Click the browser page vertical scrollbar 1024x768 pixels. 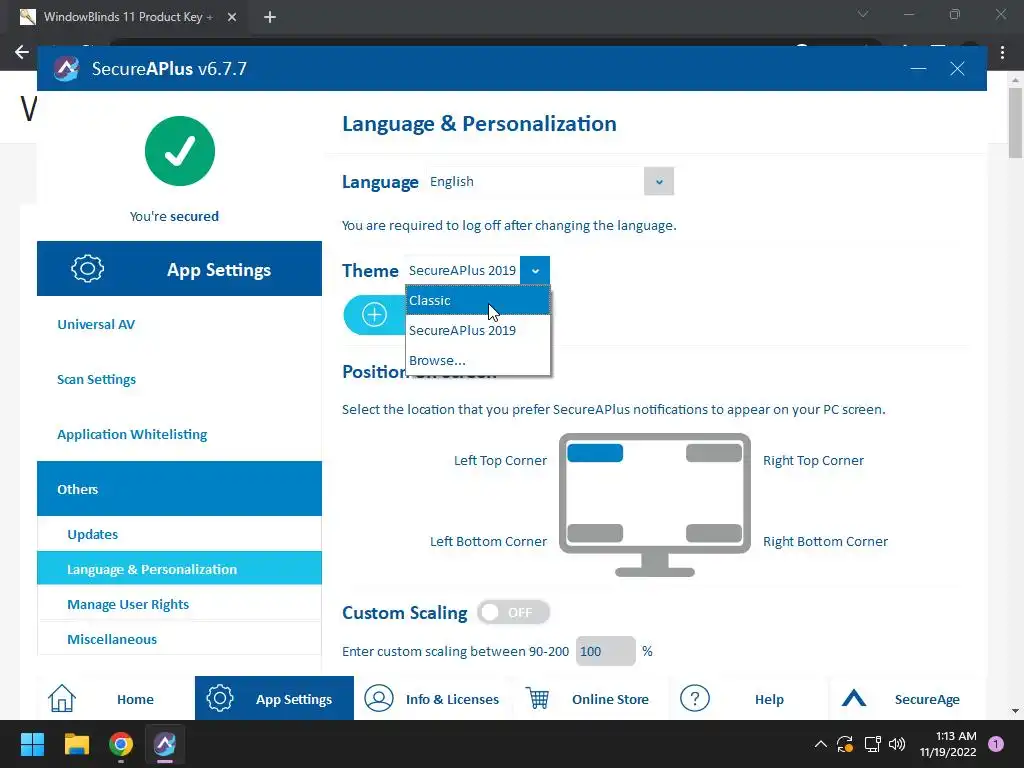pos(1015,123)
